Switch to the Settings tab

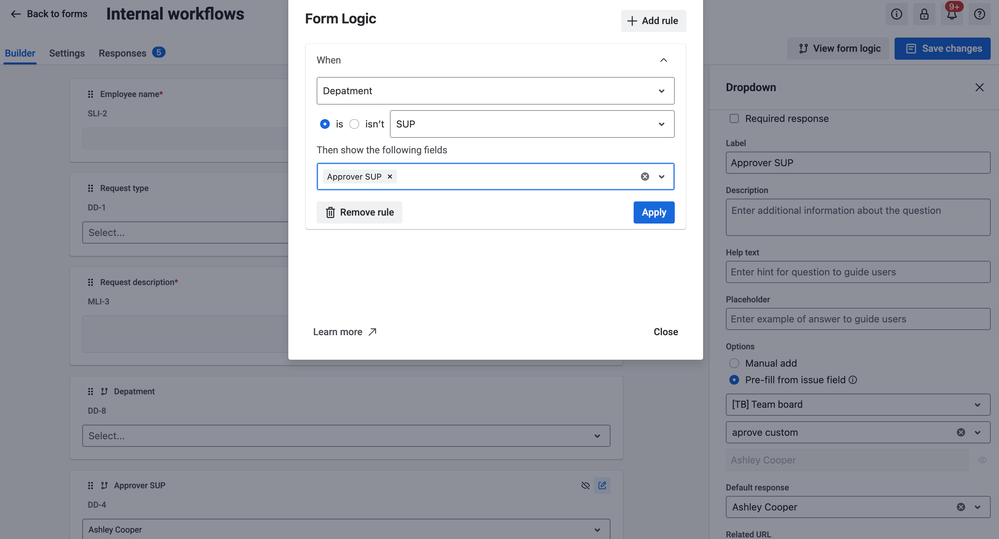coord(67,53)
